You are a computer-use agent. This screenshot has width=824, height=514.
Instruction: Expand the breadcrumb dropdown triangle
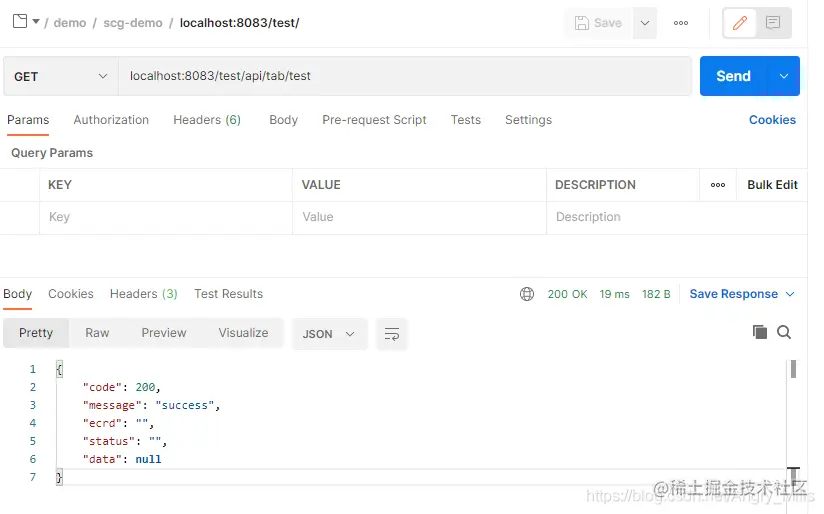tap(36, 22)
